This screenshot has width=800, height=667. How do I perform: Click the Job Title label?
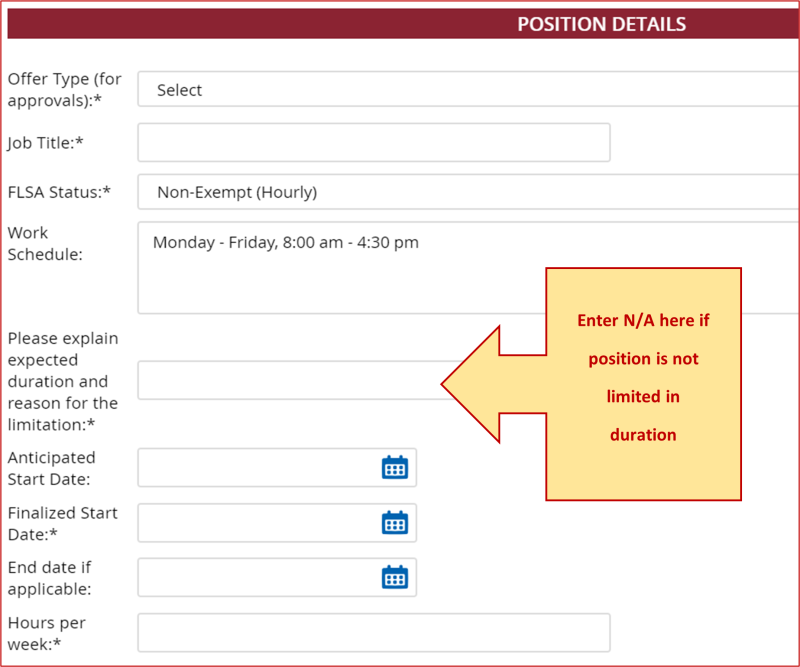[45, 143]
